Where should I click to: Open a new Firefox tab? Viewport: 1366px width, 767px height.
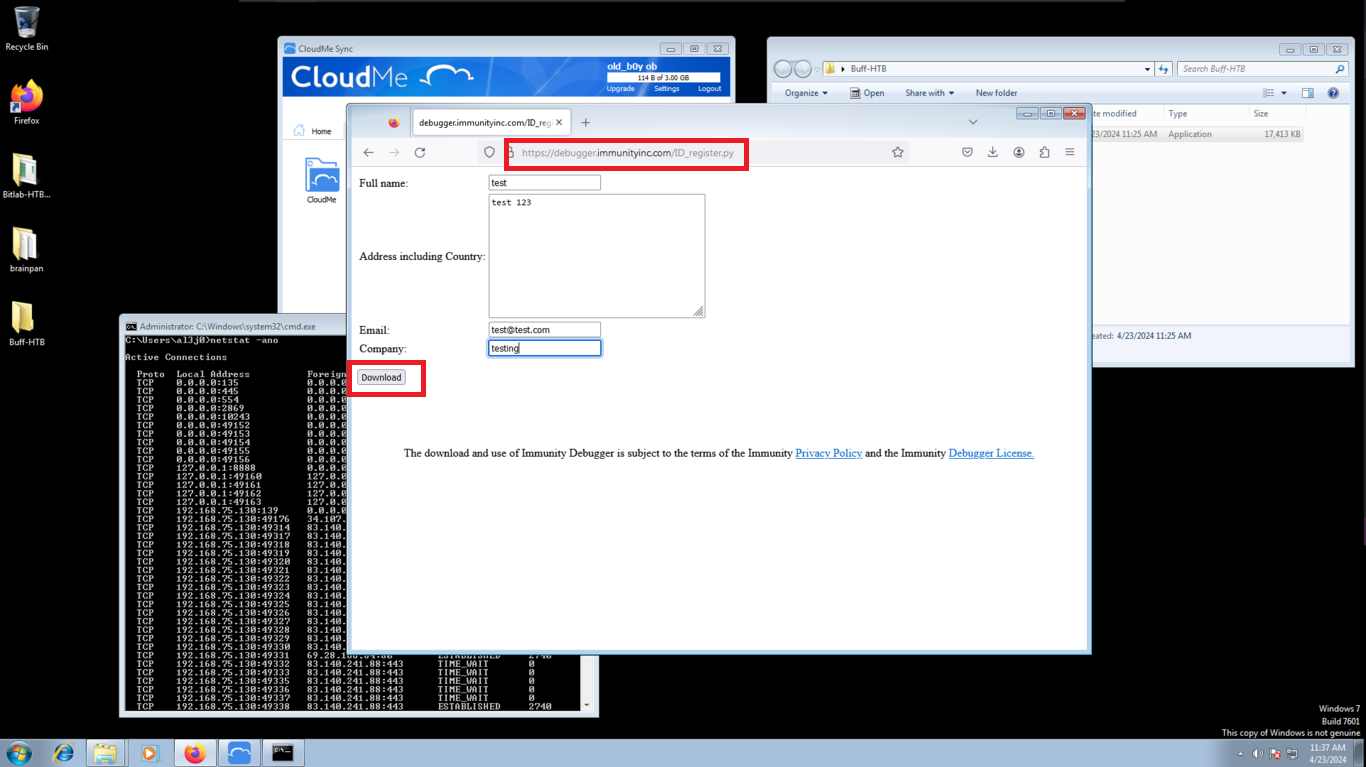(x=586, y=122)
